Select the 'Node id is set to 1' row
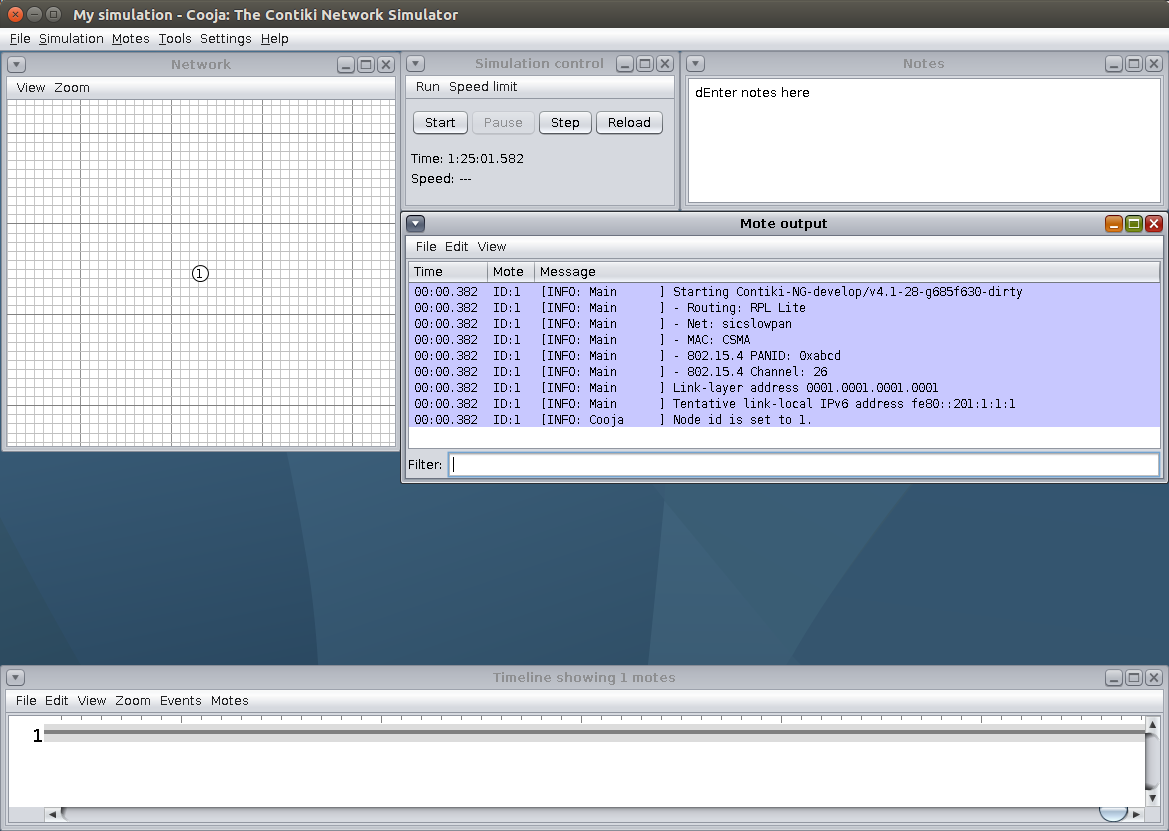 784,420
